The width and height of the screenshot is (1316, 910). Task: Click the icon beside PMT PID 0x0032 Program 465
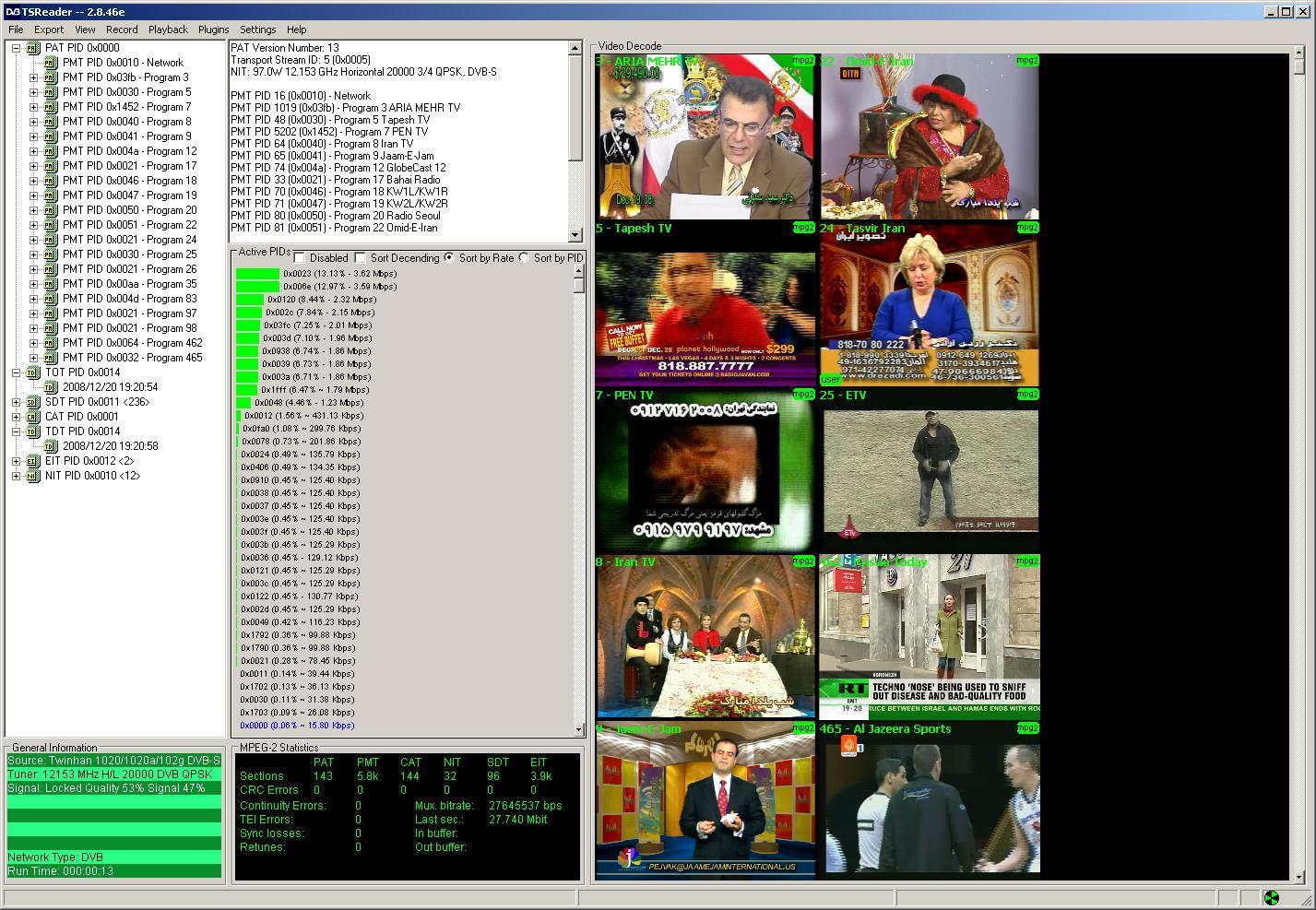pos(51,358)
